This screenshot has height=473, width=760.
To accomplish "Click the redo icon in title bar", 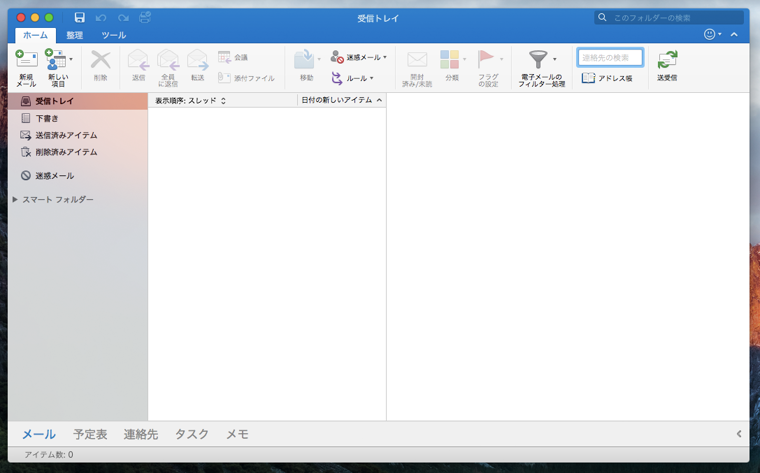I will (x=123, y=18).
